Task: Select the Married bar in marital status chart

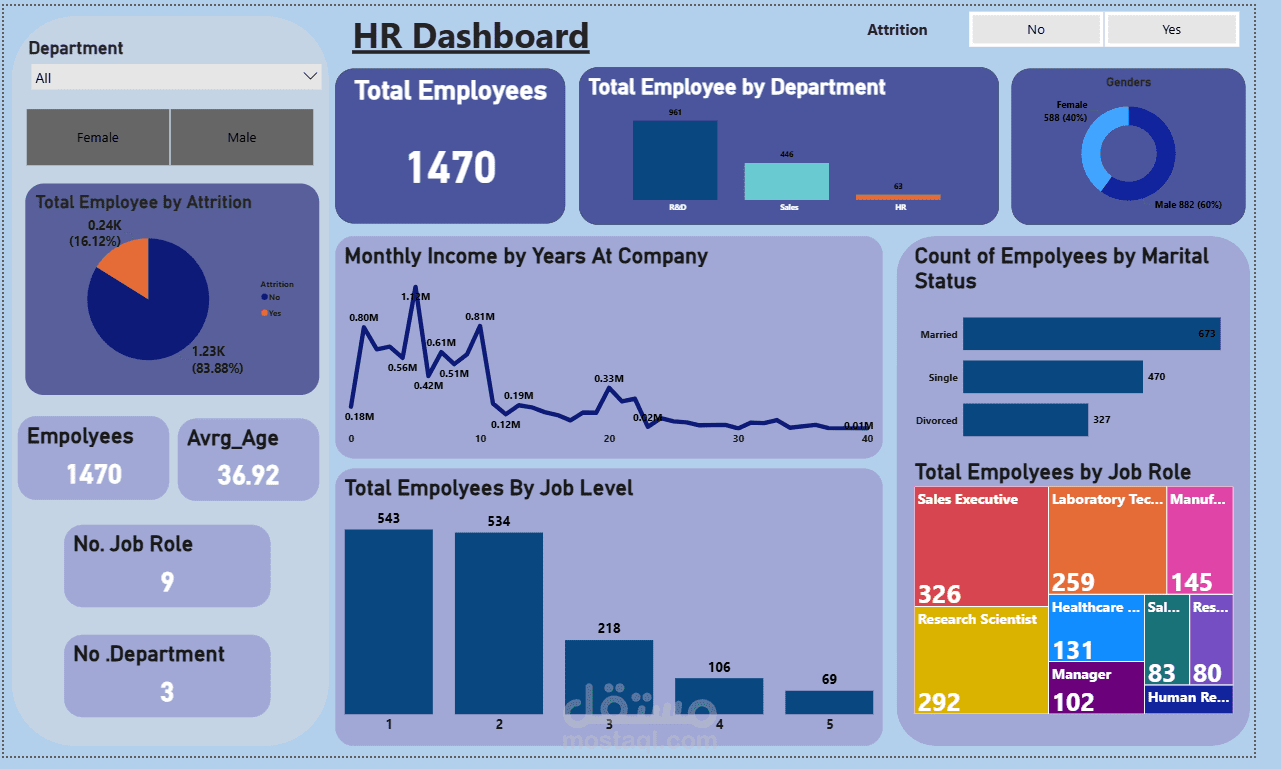Action: coord(1090,334)
